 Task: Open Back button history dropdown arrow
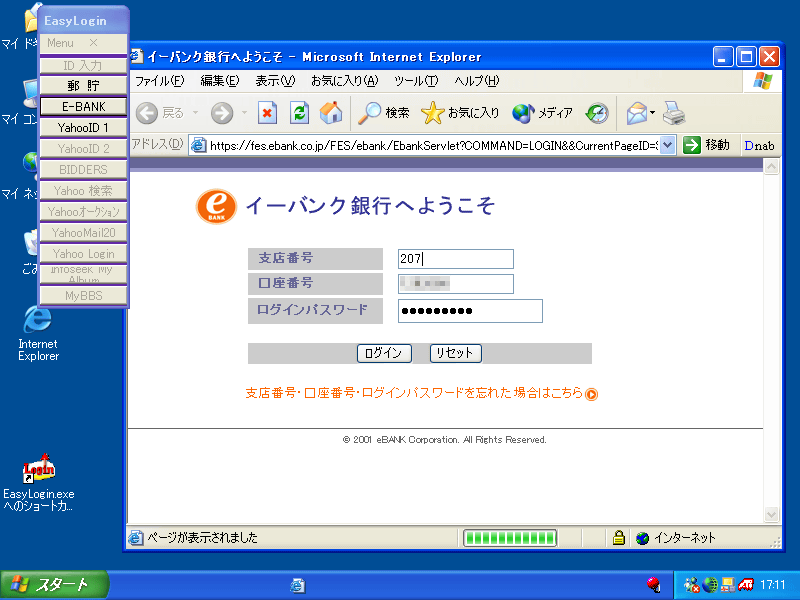(195, 113)
